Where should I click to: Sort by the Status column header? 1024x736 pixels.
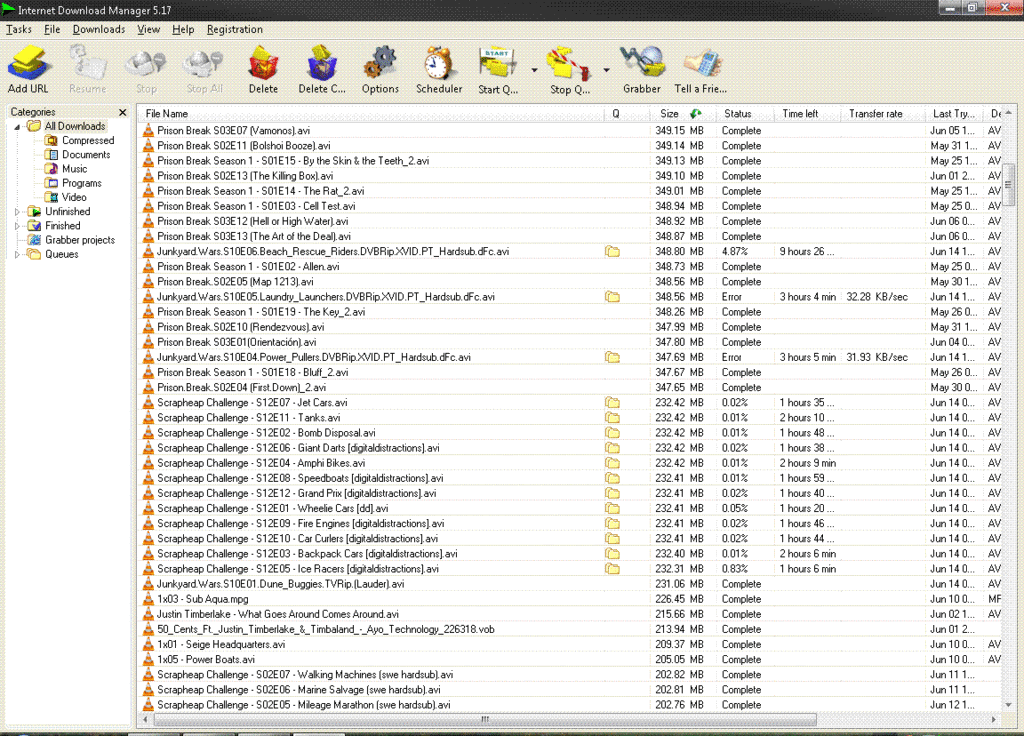tap(745, 114)
